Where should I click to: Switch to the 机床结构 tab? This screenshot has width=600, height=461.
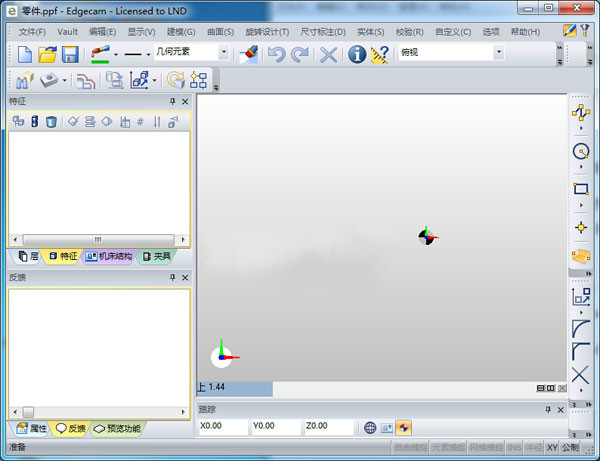point(108,256)
